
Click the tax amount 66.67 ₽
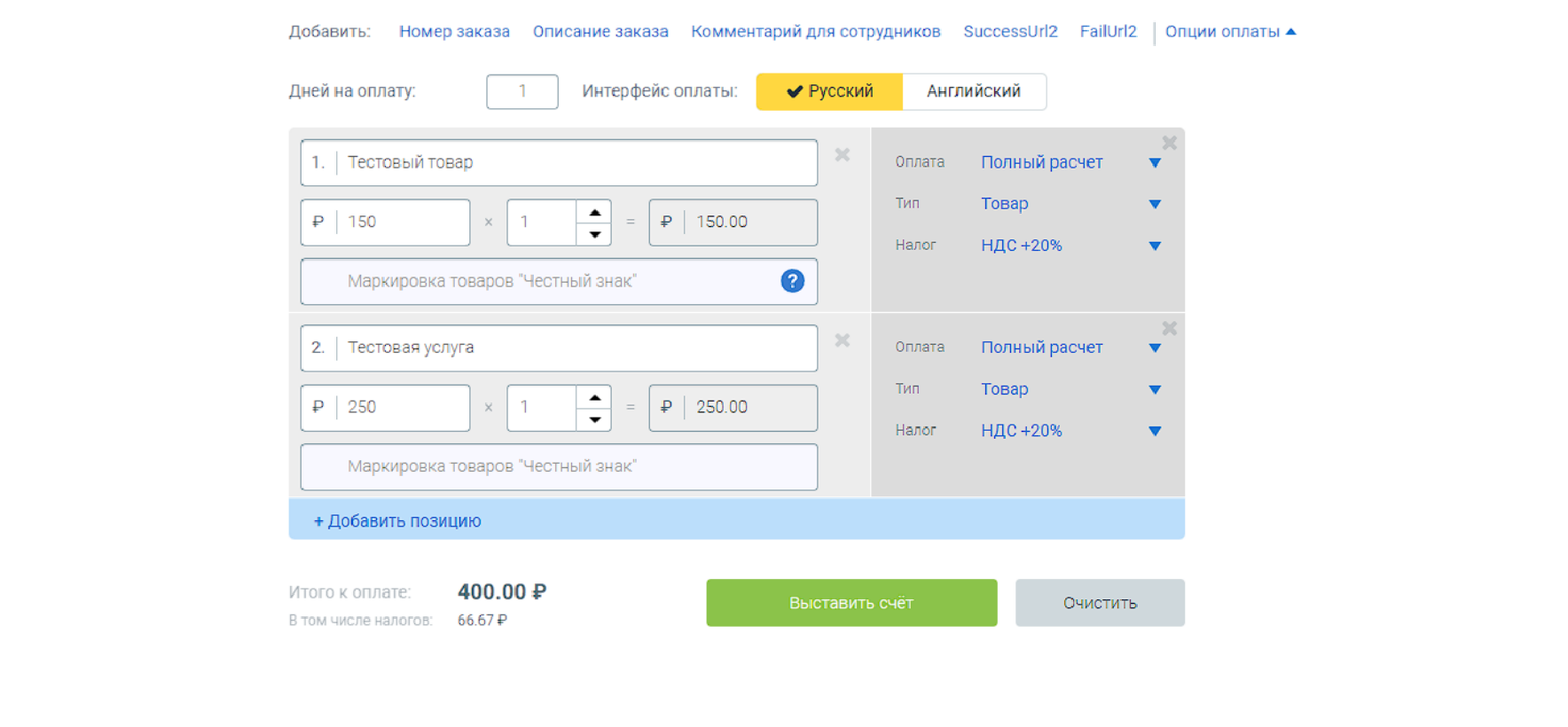(x=482, y=620)
